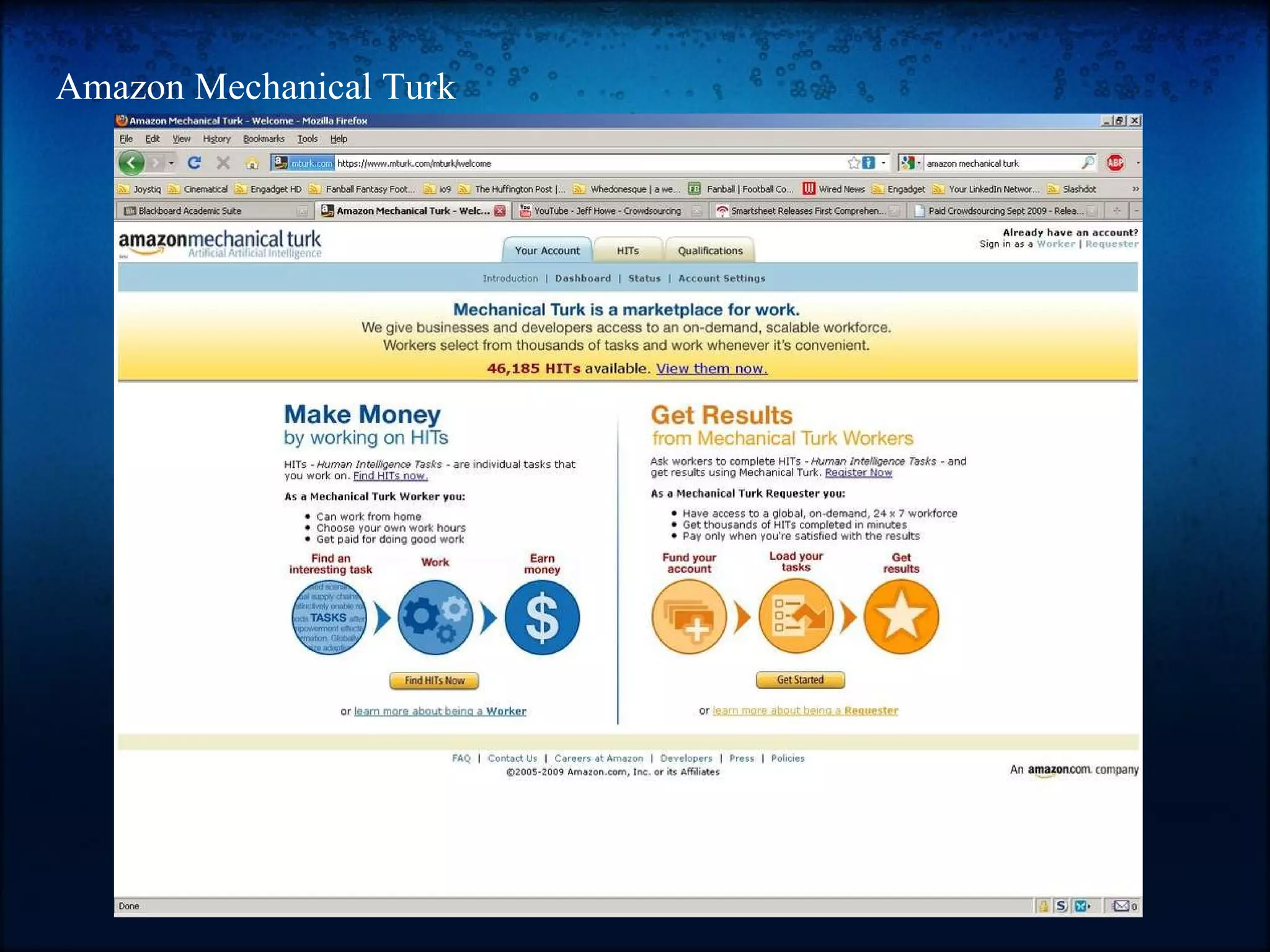Click the Amazon Mechanical Turk logo

pyautogui.click(x=220, y=244)
